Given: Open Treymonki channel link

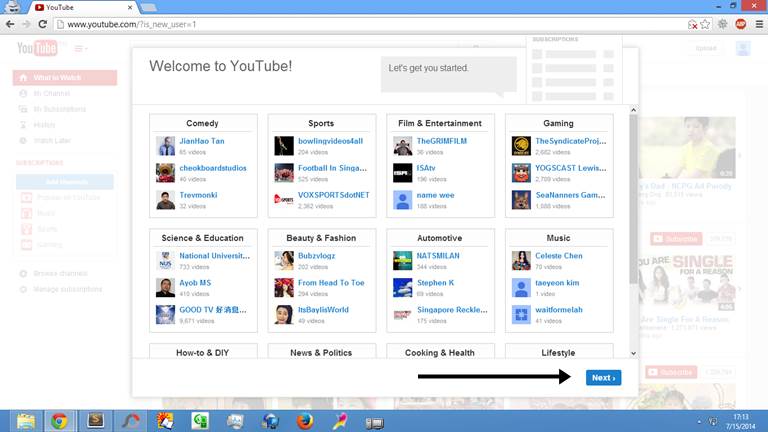Looking at the screenshot, I should [x=198, y=195].
